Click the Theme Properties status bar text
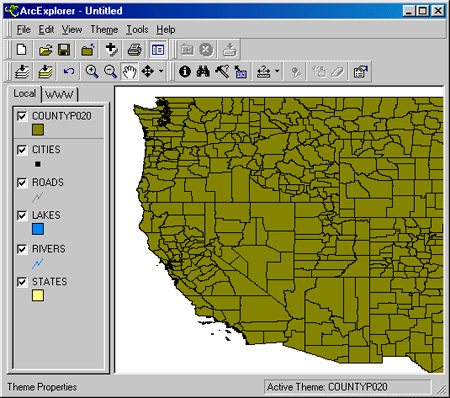This screenshot has height=398, width=450. pos(42,387)
